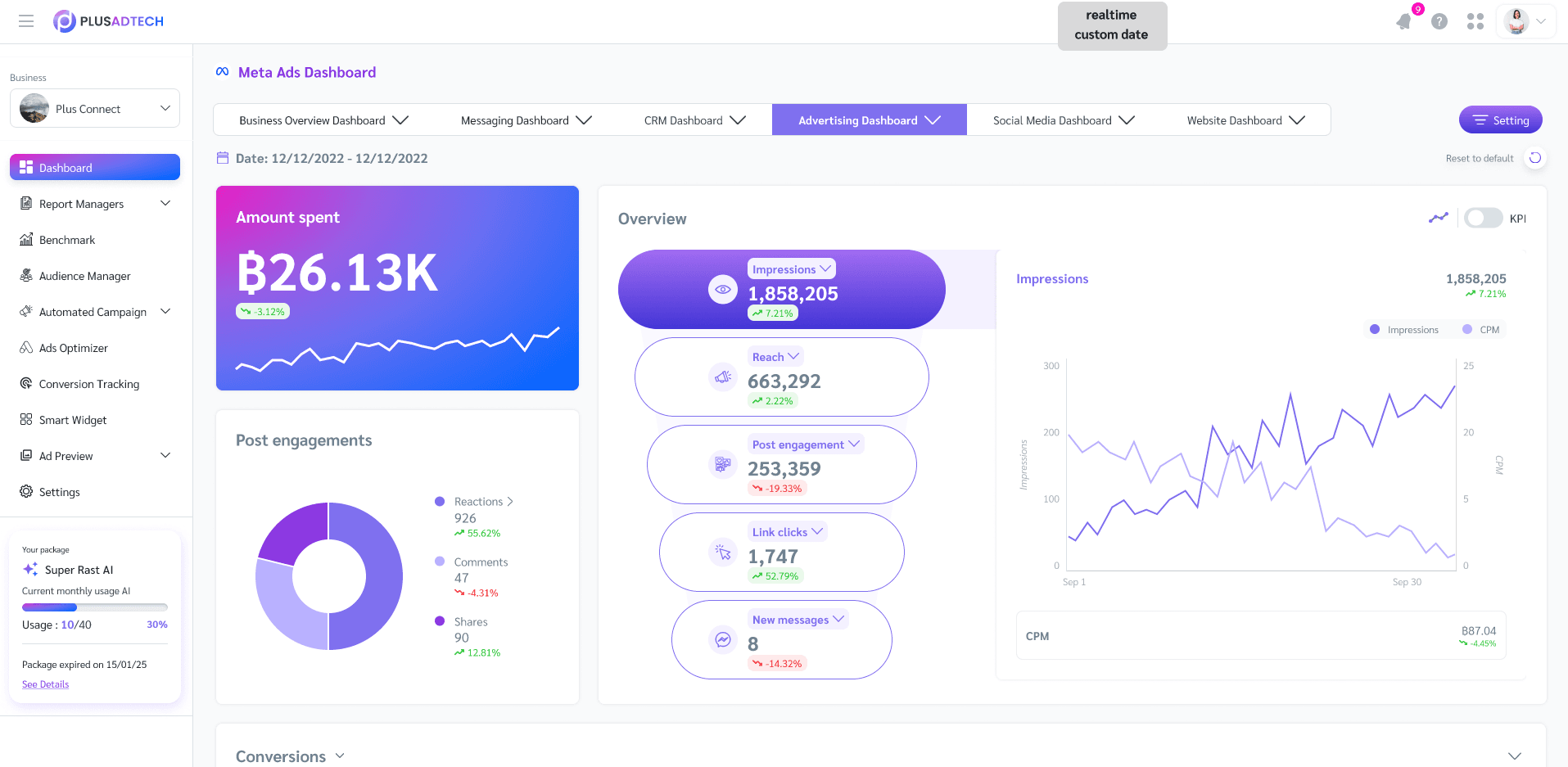Image resolution: width=1568 pixels, height=767 pixels.
Task: Switch Overview to line chart view
Action: 1439,218
